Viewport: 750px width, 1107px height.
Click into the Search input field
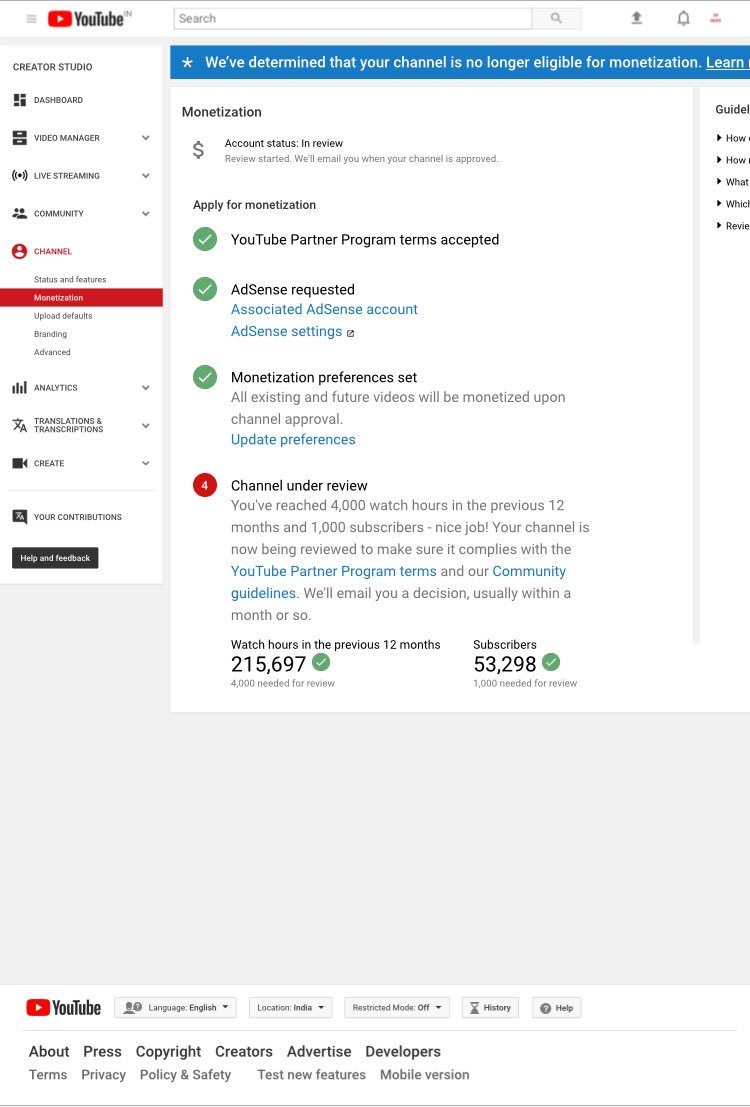click(x=352, y=18)
